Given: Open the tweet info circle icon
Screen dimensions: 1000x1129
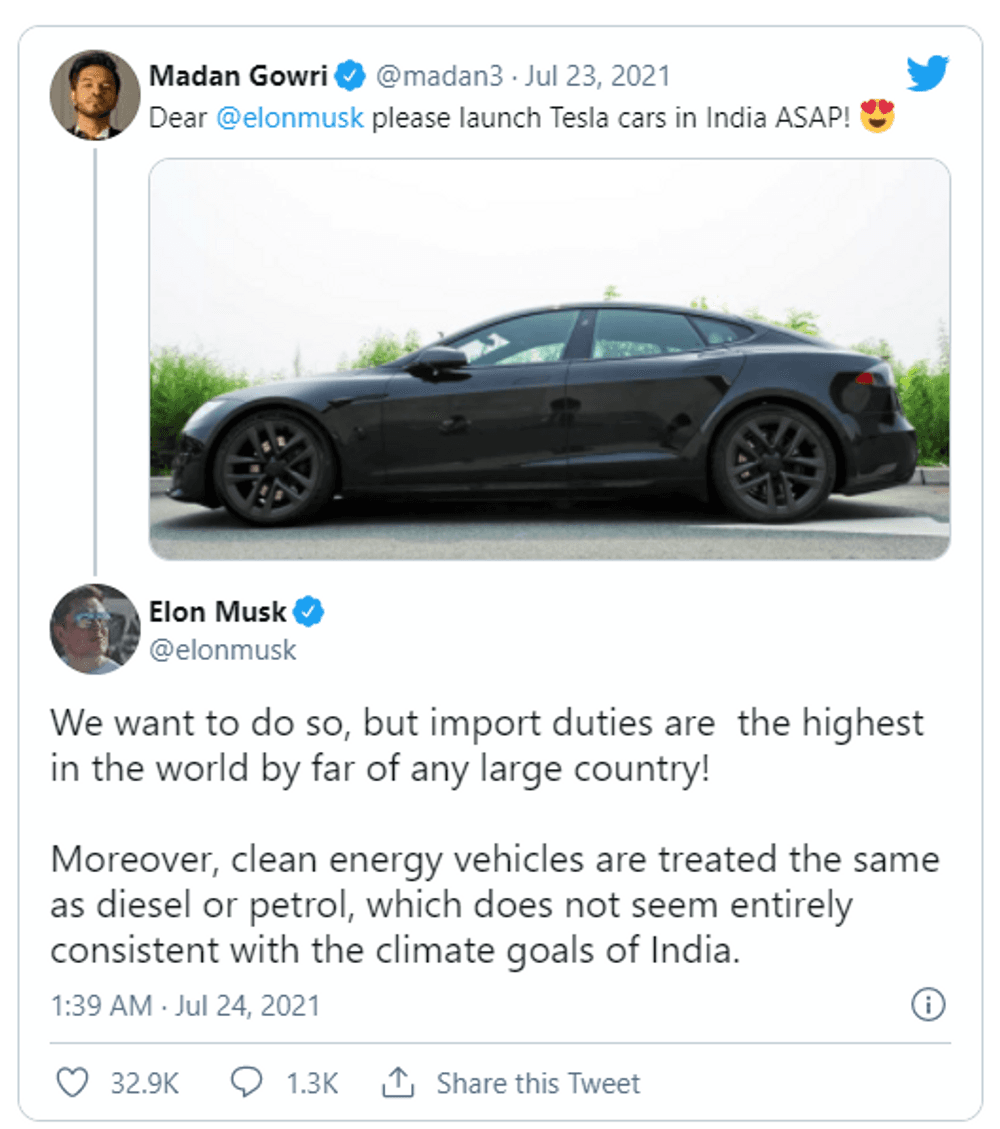Looking at the screenshot, I should [929, 1005].
